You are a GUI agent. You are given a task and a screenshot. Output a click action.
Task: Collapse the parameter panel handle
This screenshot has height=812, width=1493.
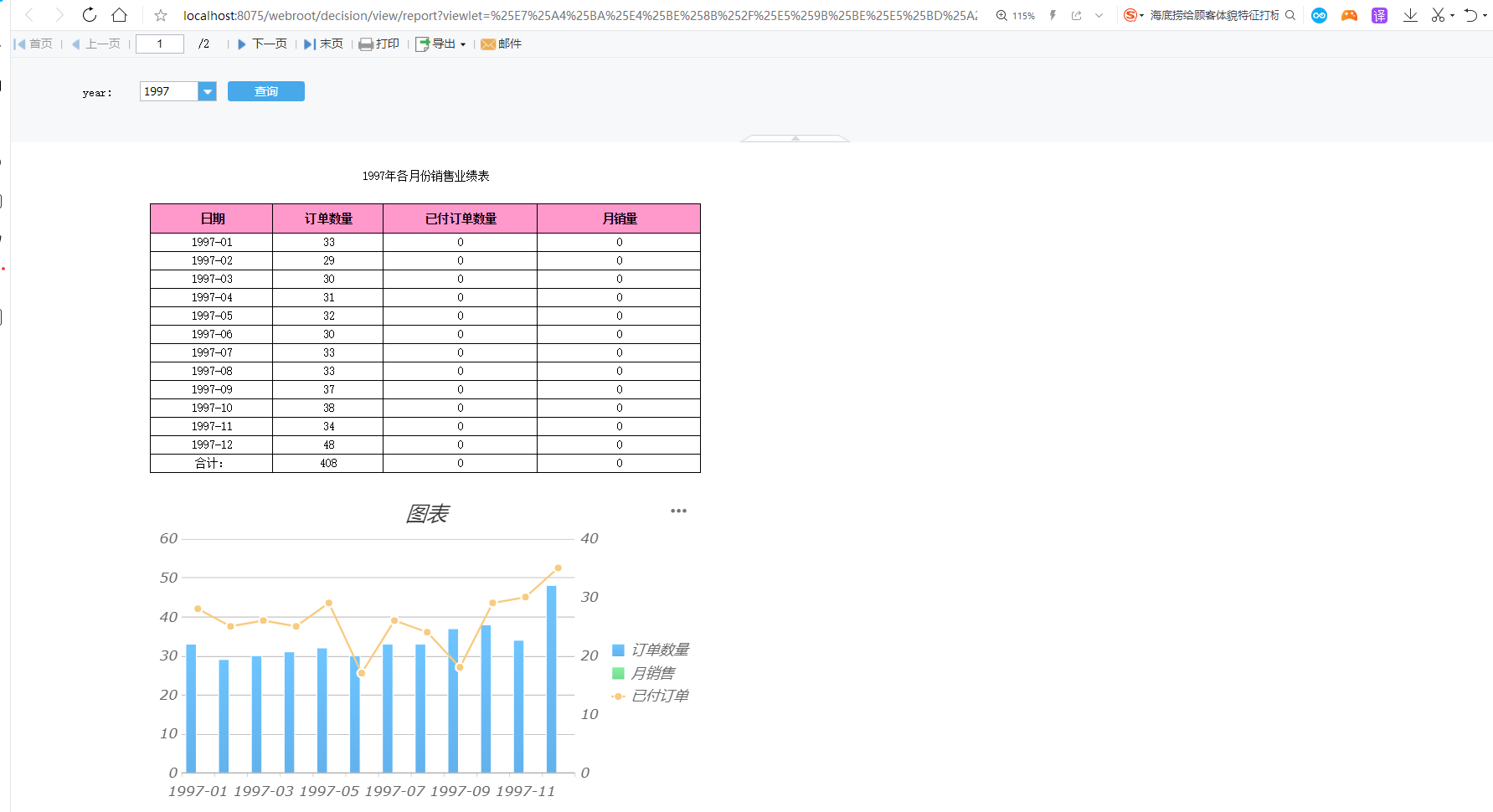[795, 138]
